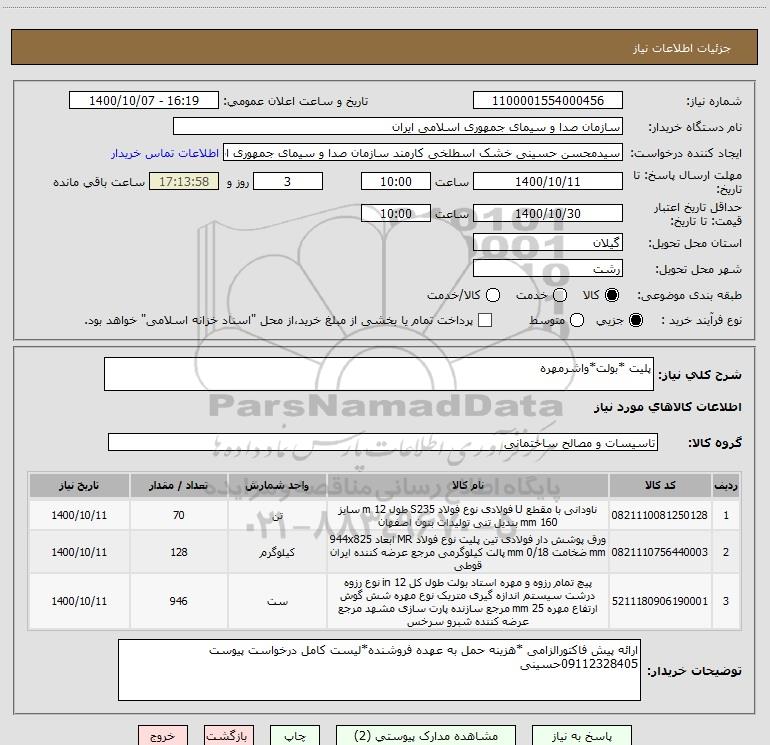Click the unit cell تن
This screenshot has height=745, width=770.
[277, 515]
